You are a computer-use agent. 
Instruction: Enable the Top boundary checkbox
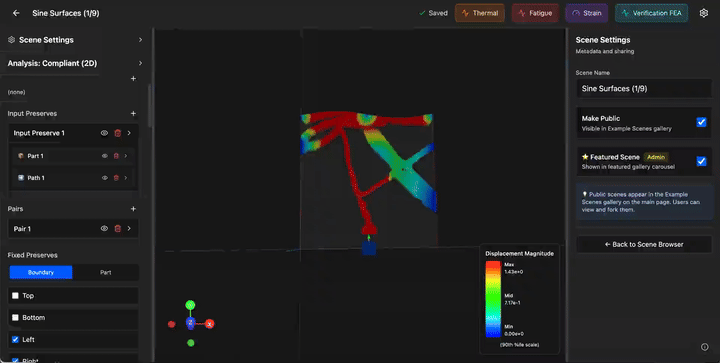(15, 296)
